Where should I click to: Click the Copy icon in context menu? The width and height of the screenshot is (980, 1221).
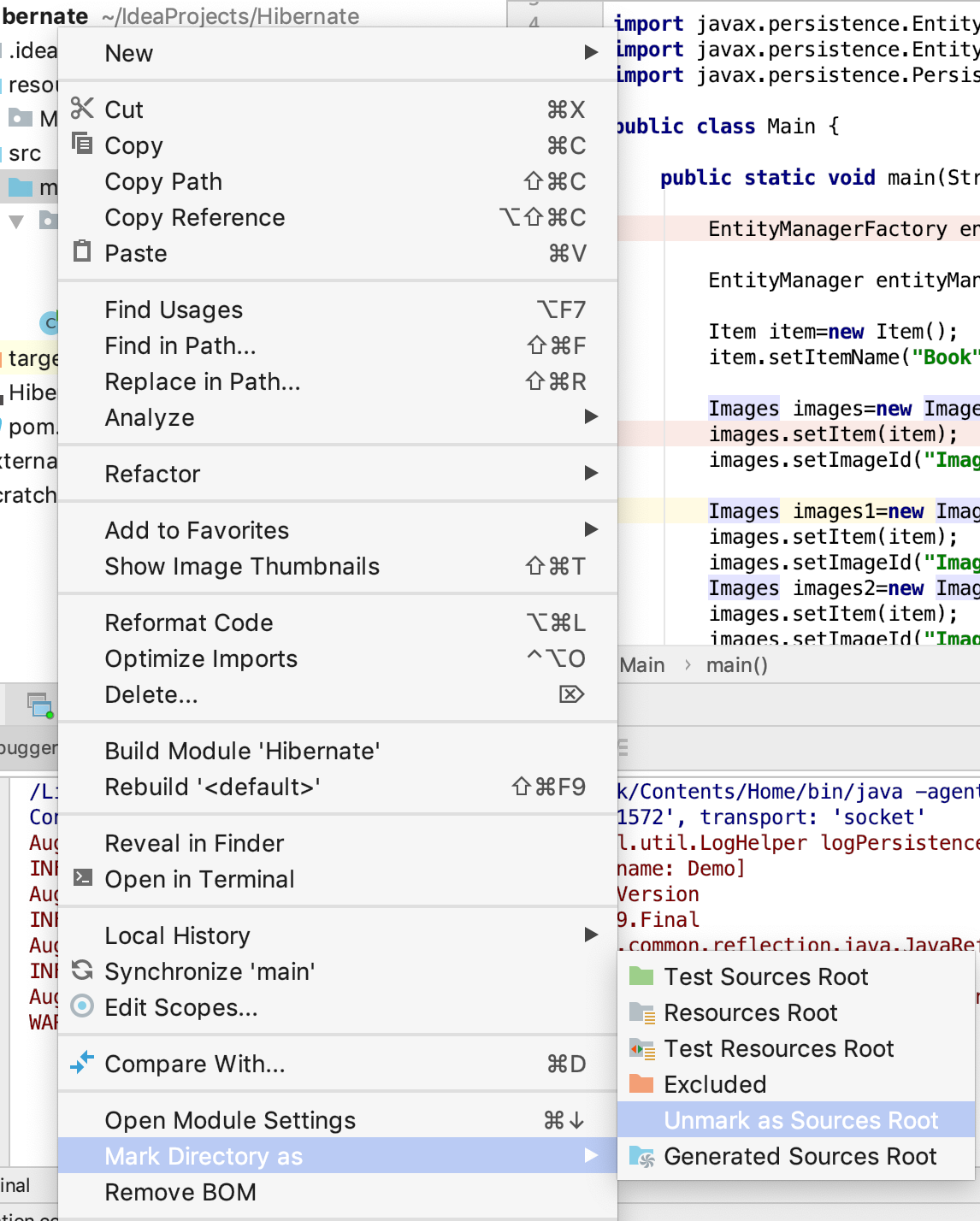coord(82,144)
